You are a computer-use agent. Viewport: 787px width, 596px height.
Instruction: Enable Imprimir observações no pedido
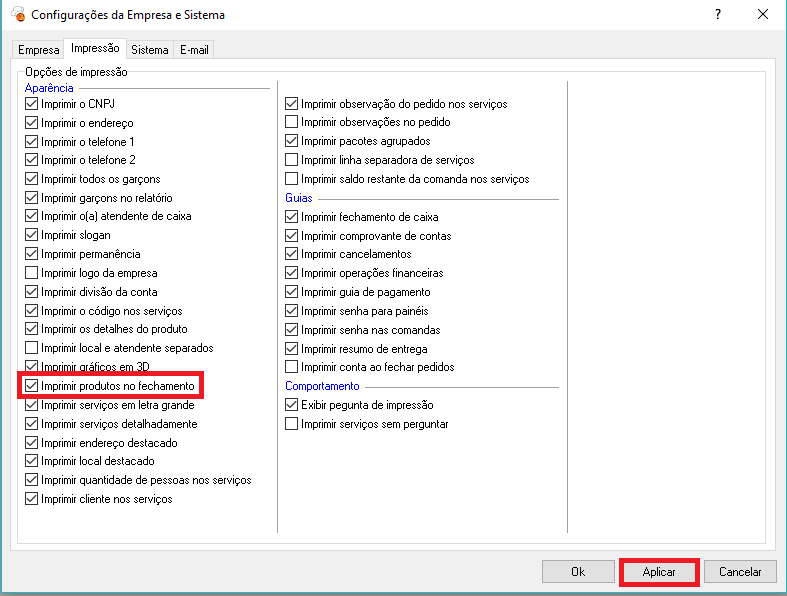292,122
